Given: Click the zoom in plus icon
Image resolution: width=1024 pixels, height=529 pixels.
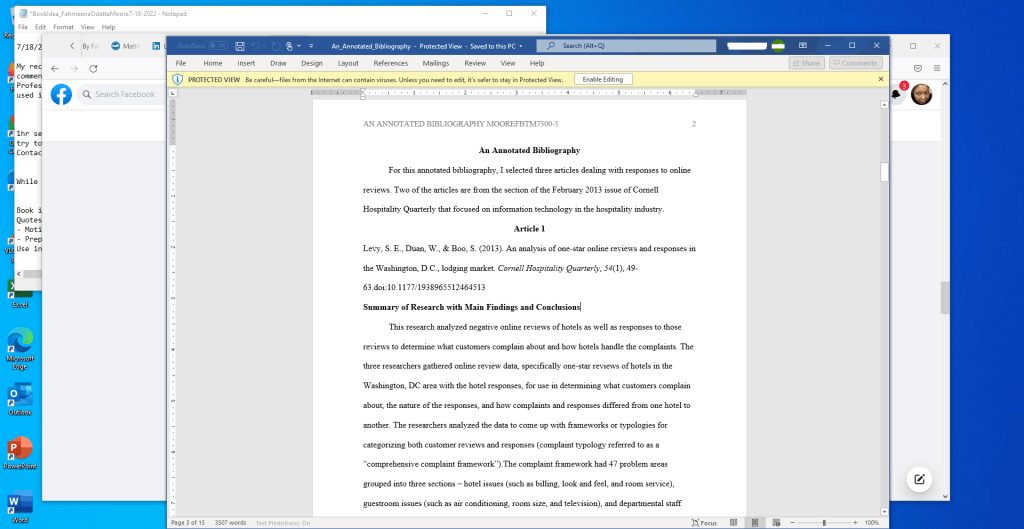Looking at the screenshot, I should pos(853,523).
